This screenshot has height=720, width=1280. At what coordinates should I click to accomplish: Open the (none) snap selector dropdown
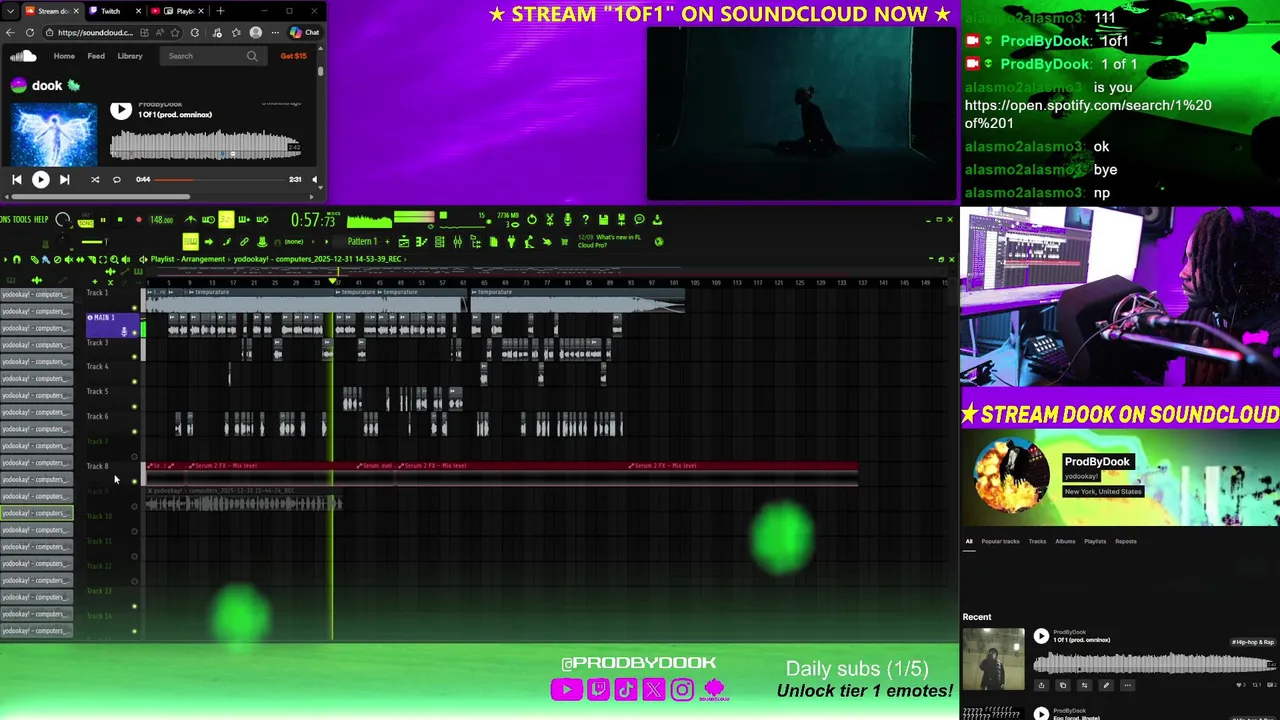coord(294,241)
